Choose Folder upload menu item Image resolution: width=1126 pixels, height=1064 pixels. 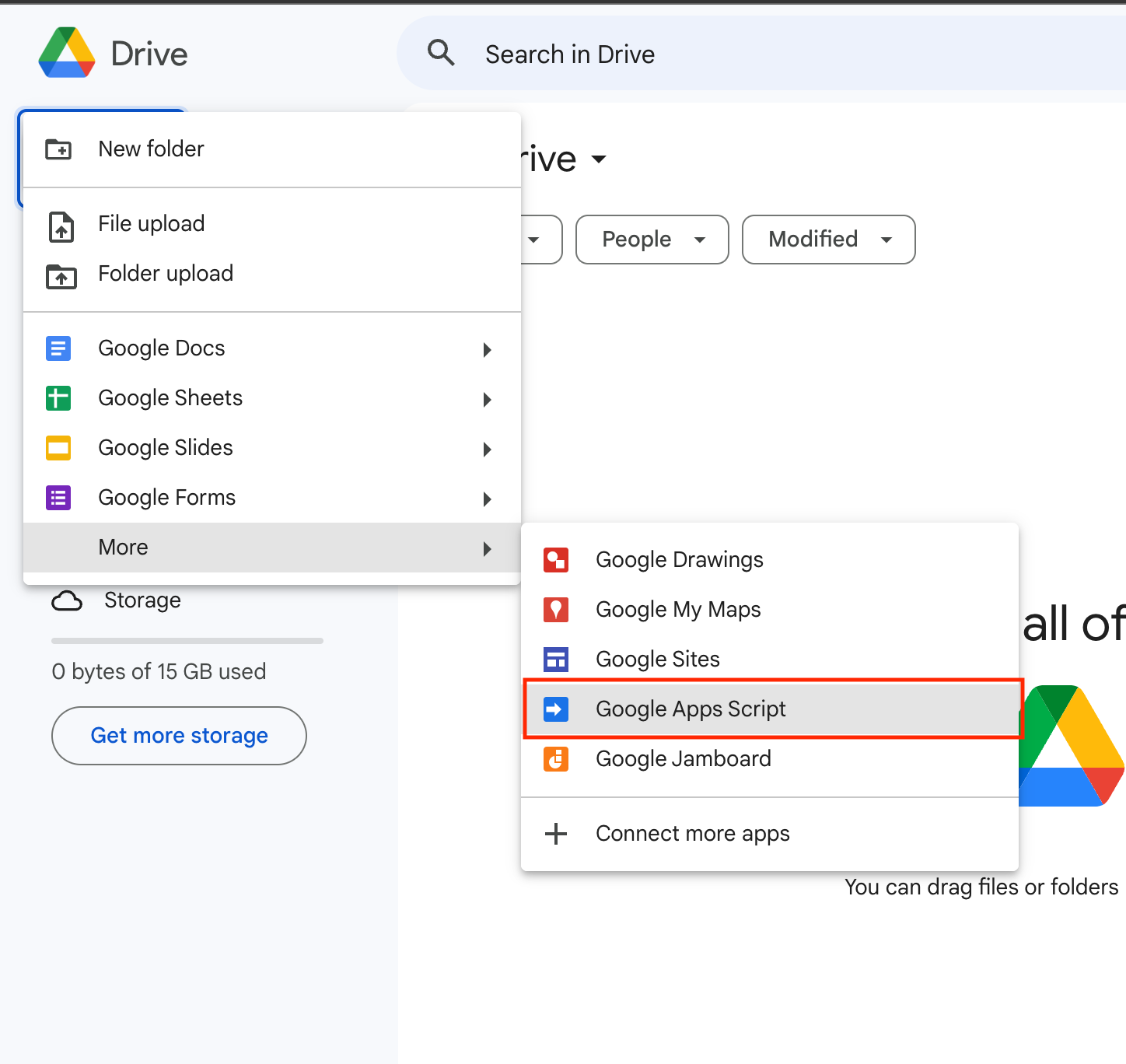(x=272, y=274)
